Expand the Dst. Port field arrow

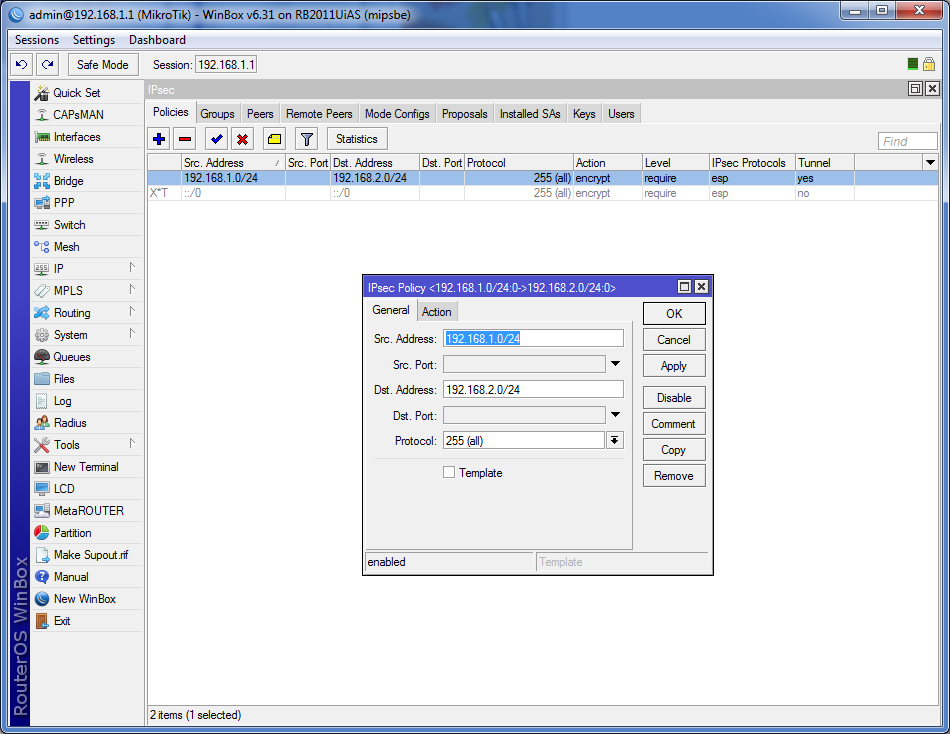[x=615, y=415]
